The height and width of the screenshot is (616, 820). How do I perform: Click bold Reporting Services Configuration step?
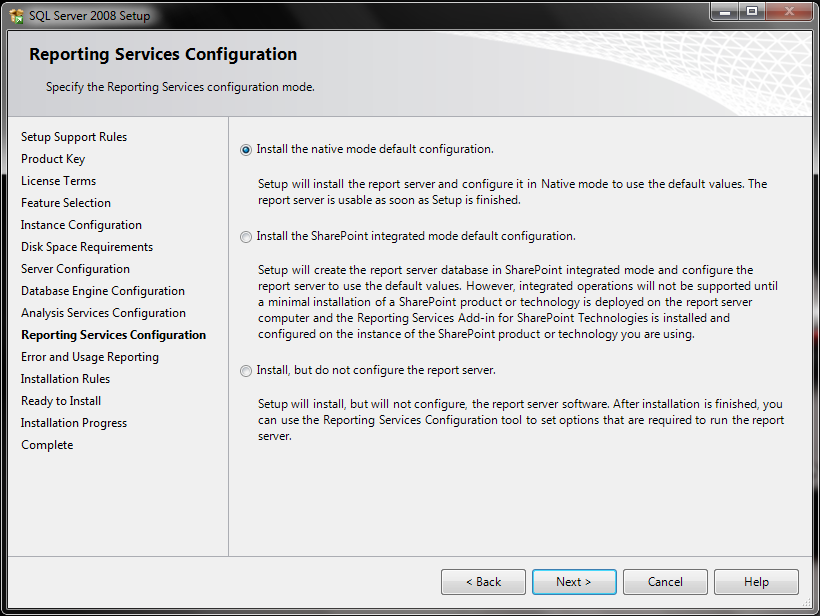coord(113,335)
